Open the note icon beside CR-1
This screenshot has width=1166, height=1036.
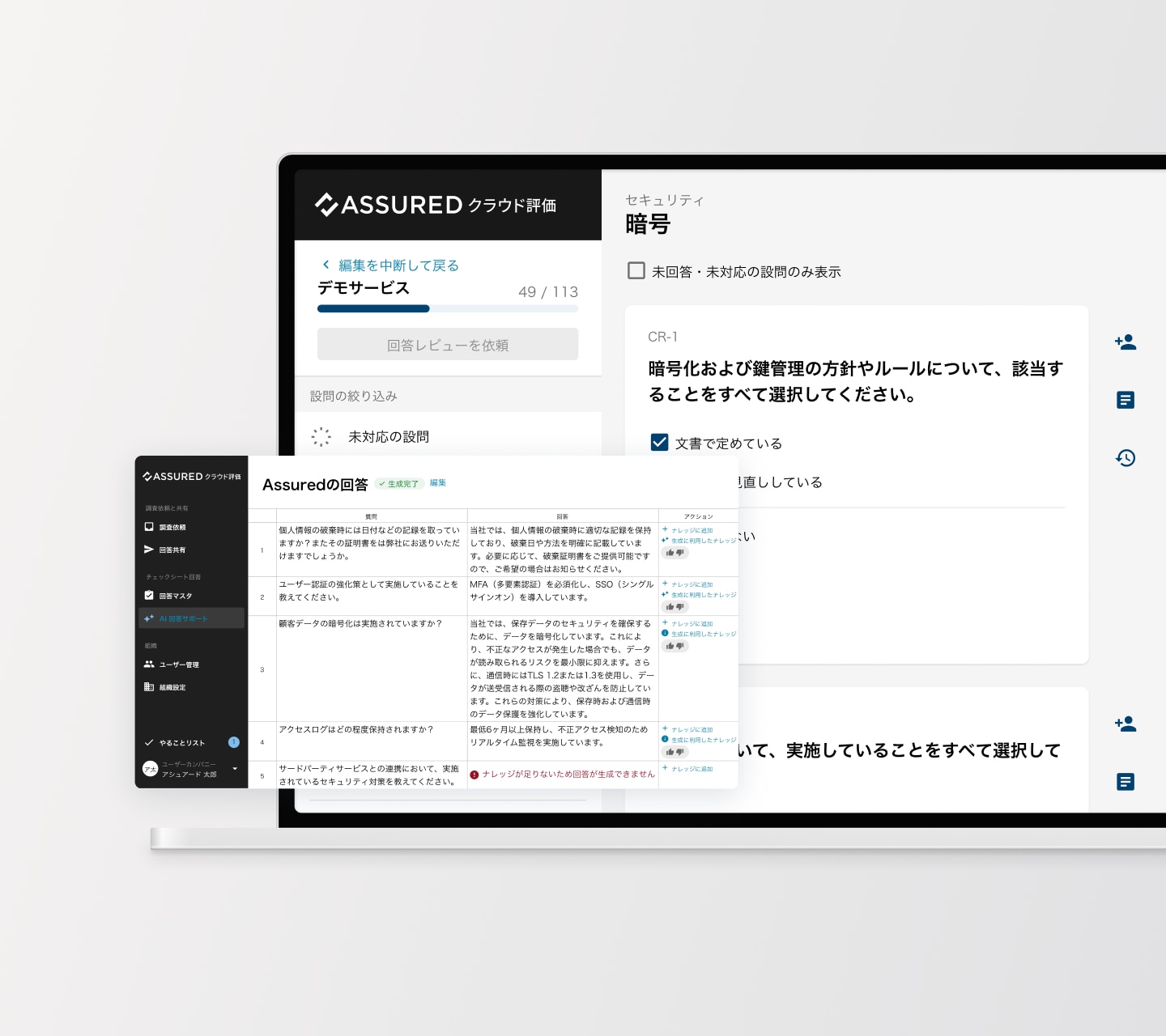pos(1125,400)
